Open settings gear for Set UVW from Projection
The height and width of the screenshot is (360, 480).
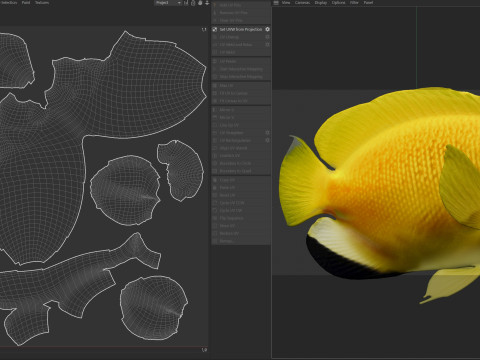267,29
